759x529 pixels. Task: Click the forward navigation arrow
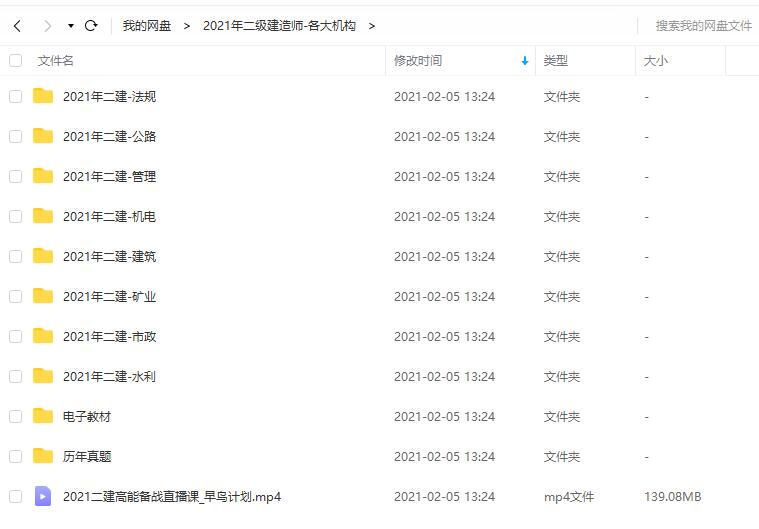point(46,25)
